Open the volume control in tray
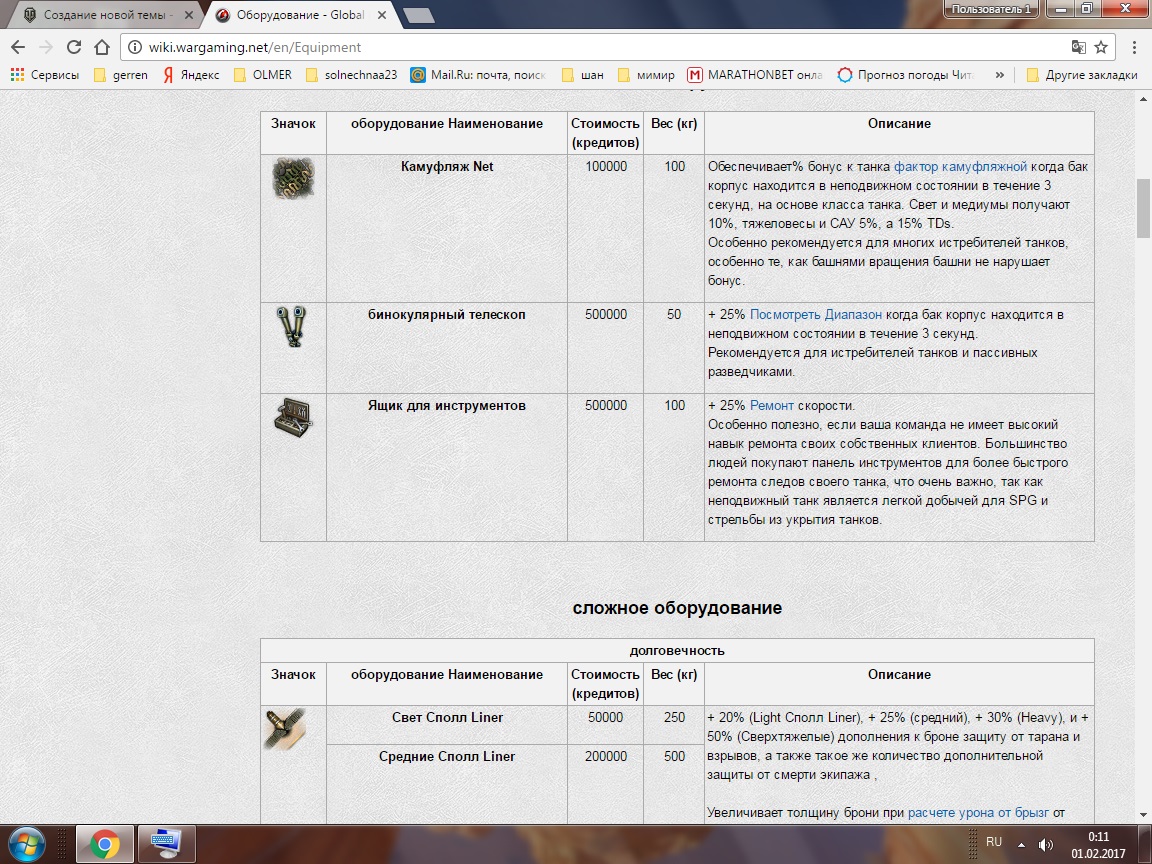The width and height of the screenshot is (1152, 864). 1045,844
